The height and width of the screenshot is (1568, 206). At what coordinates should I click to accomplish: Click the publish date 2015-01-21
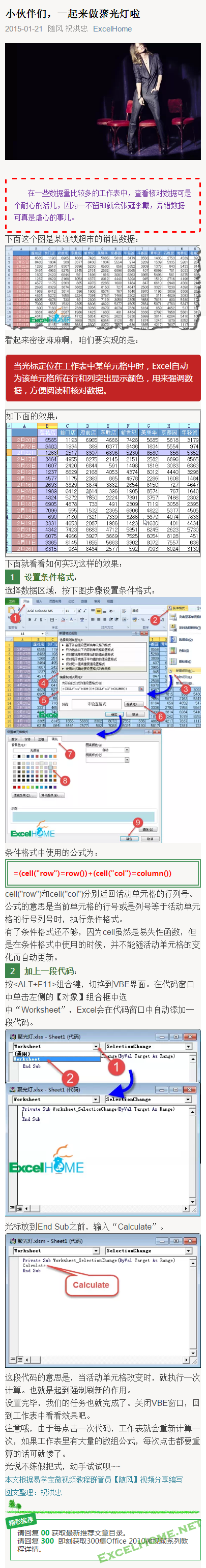click(24, 28)
